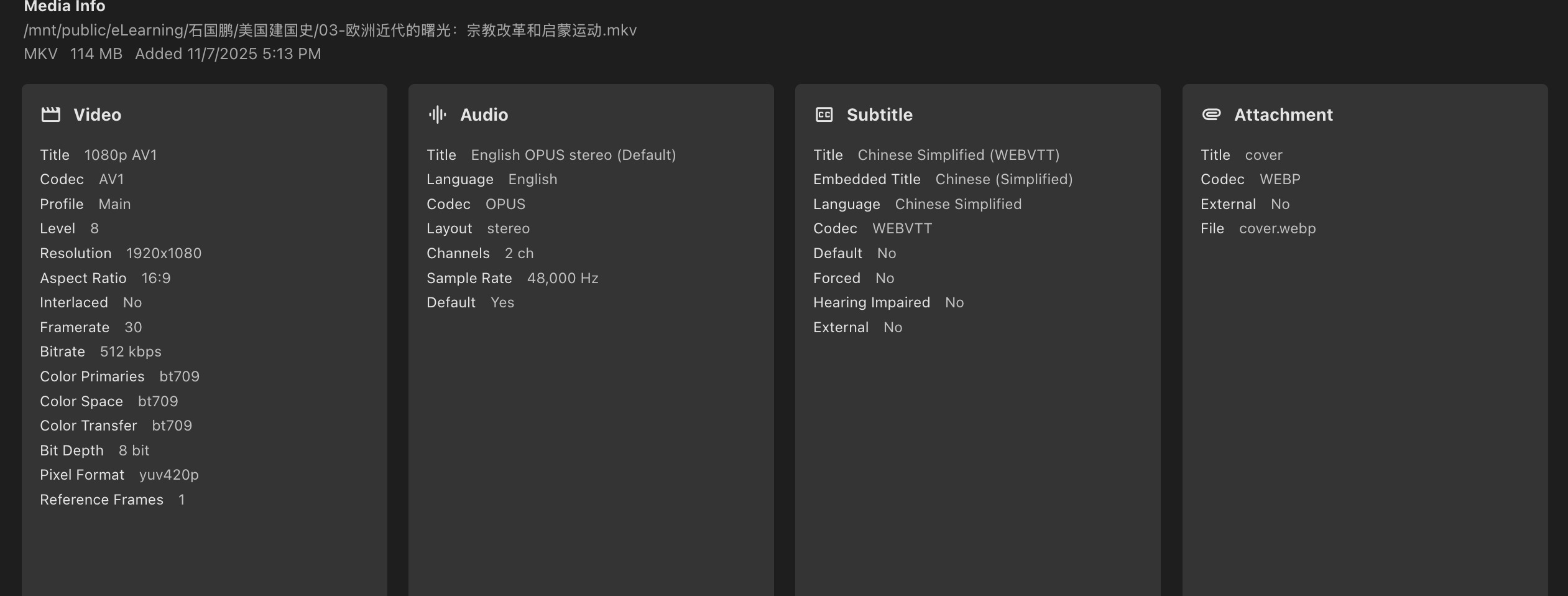This screenshot has height=596, width=1568.
Task: Click the Hearing Impaired value
Action: pyautogui.click(x=954, y=302)
